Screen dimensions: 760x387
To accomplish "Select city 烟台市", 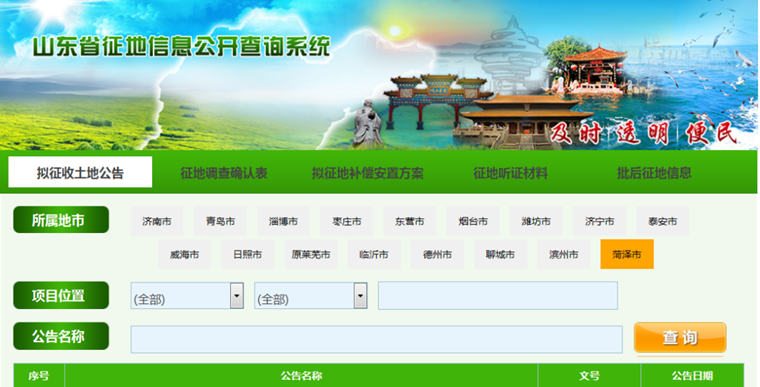I will (473, 221).
